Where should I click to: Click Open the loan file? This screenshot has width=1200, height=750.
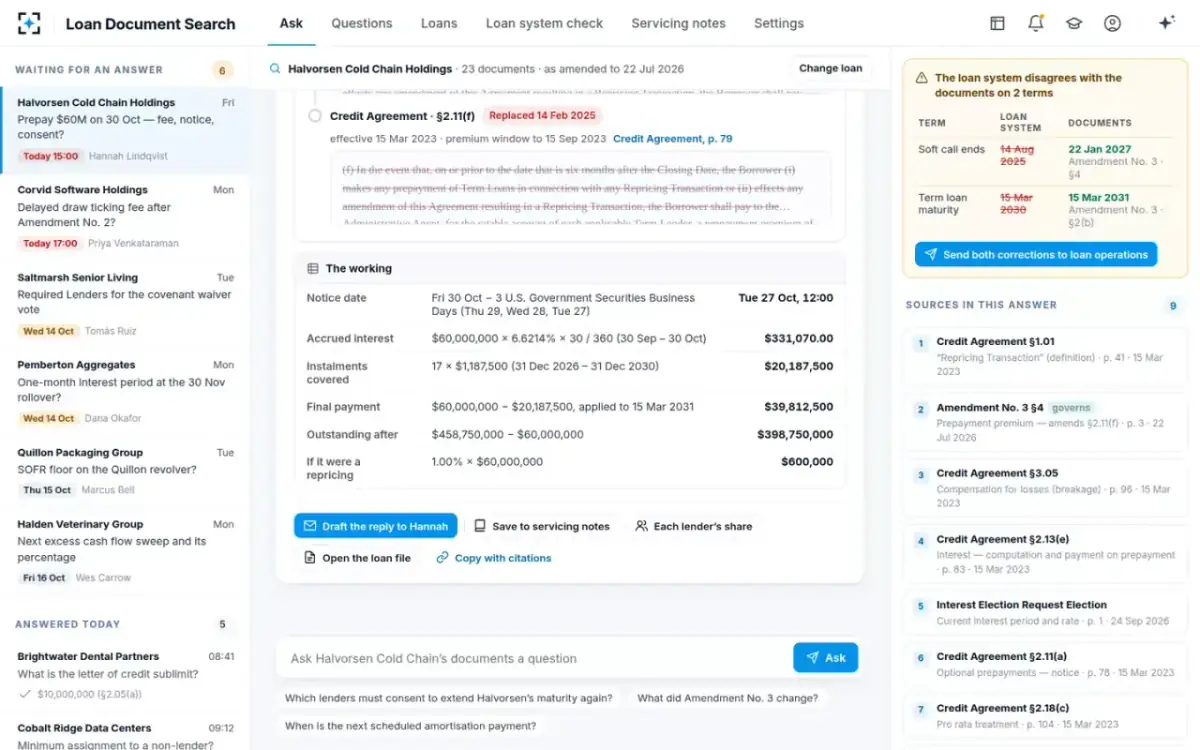357,558
